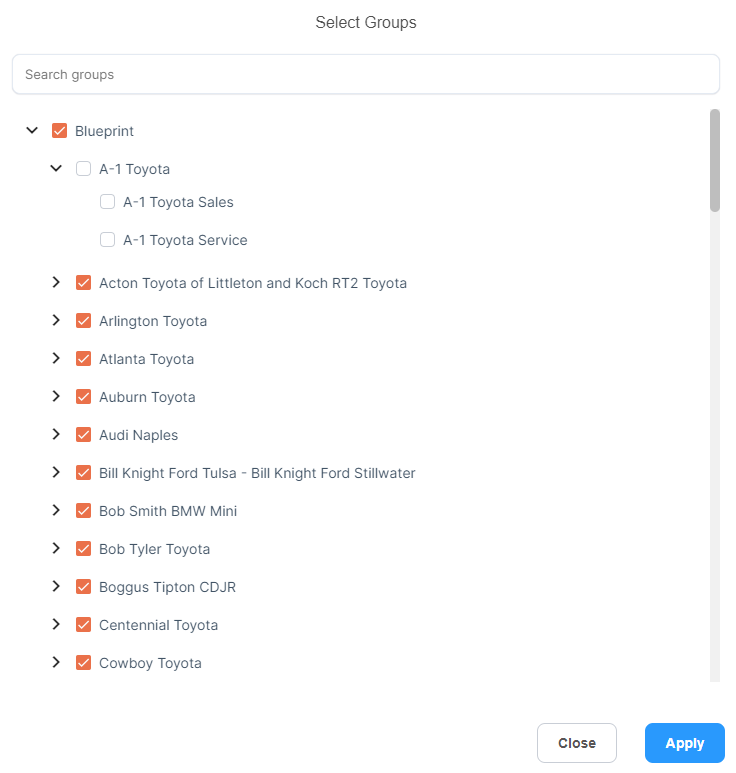Uncheck the Blueprint checkbox
This screenshot has width=736, height=773.
(x=59, y=131)
